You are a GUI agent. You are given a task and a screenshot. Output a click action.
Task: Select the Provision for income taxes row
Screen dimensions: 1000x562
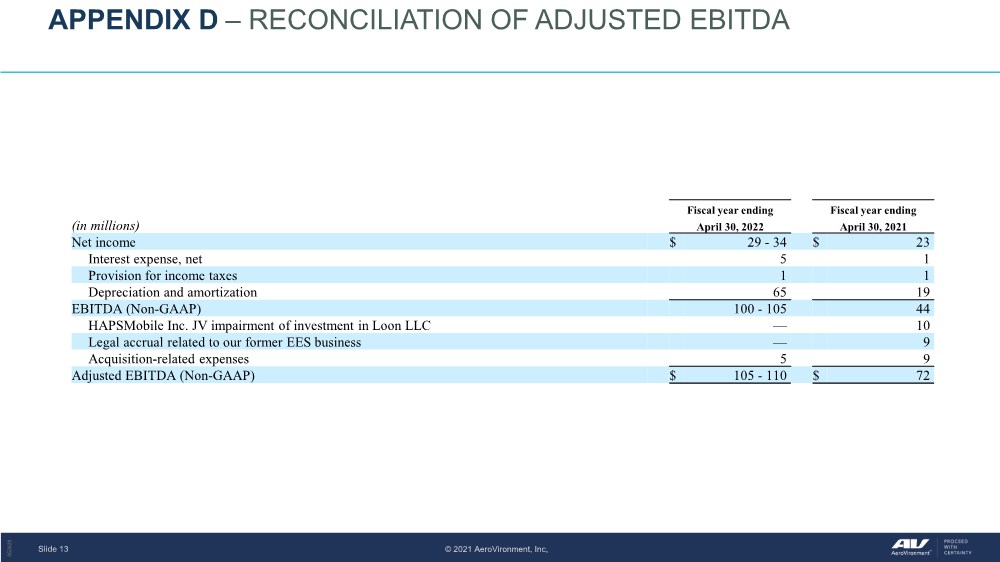point(503,276)
